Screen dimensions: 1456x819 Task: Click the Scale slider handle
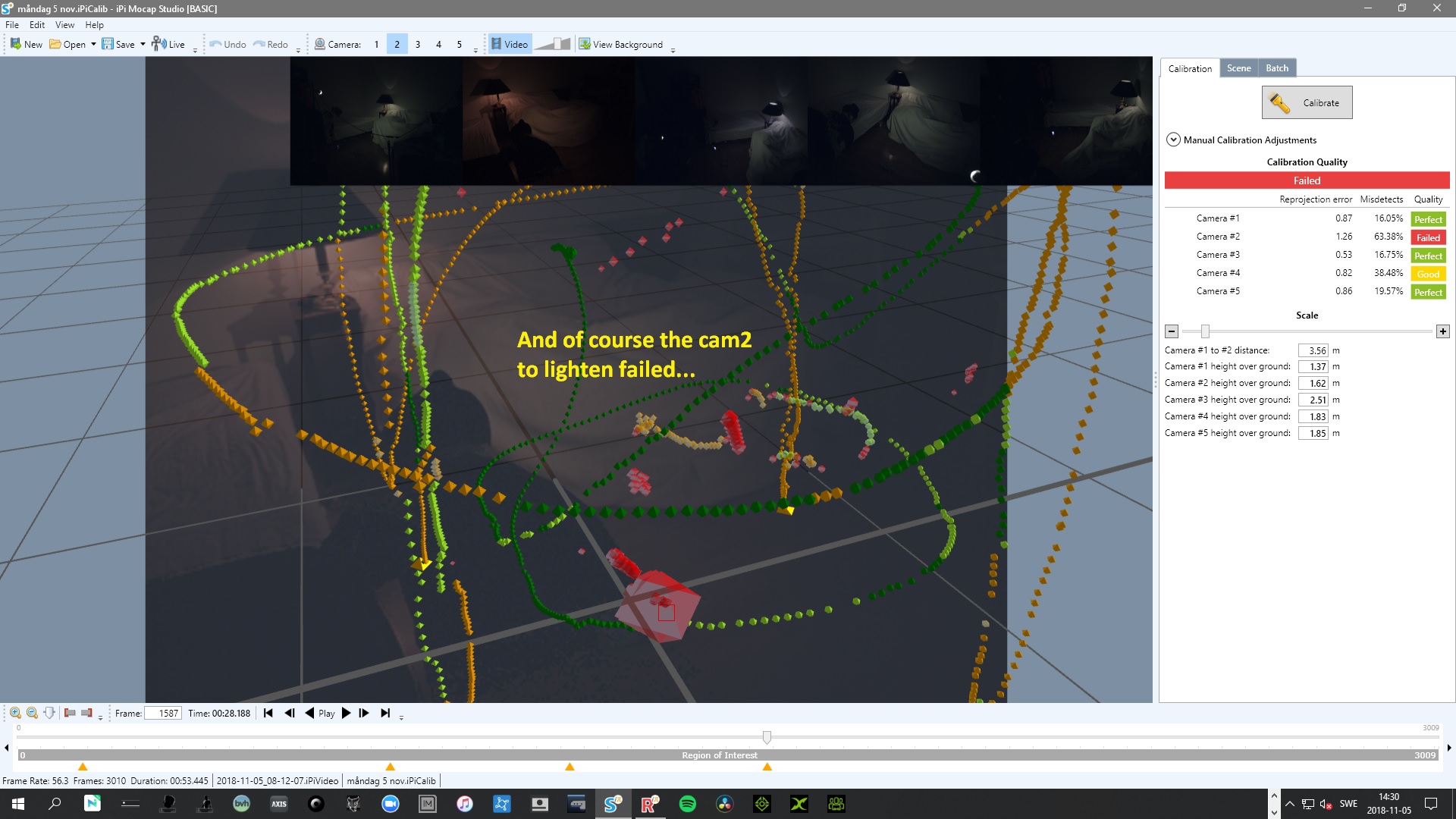pos(1205,331)
